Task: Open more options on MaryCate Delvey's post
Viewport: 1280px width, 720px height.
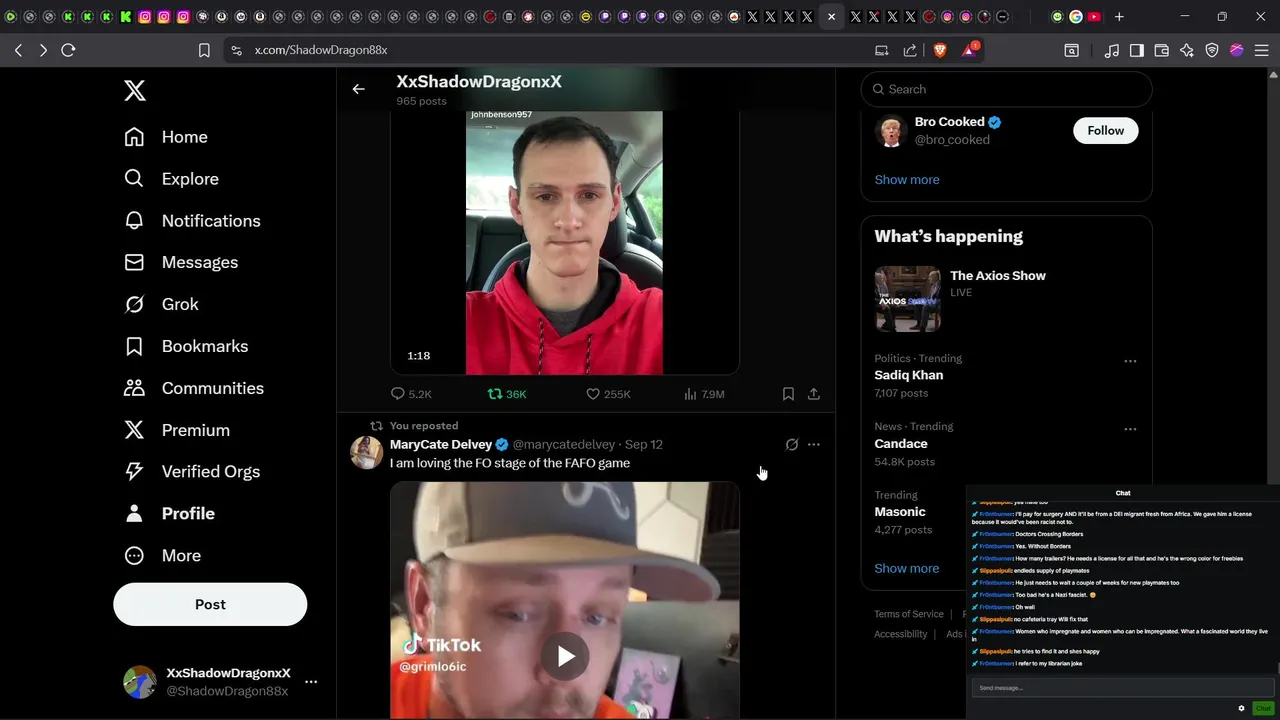Action: (x=814, y=444)
